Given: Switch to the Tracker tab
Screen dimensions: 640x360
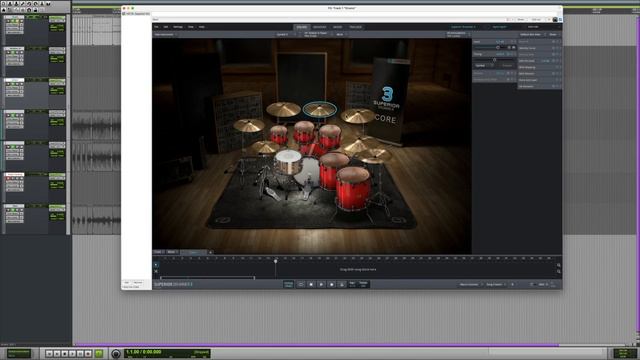Looking at the screenshot, I should 356,27.
